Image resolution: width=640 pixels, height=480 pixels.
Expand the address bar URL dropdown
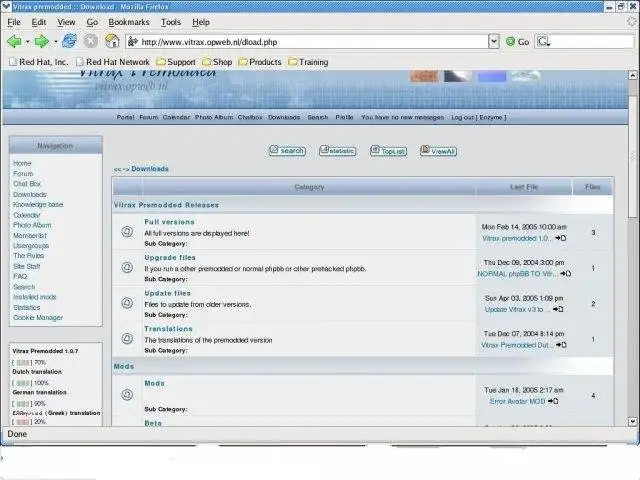[494, 41]
